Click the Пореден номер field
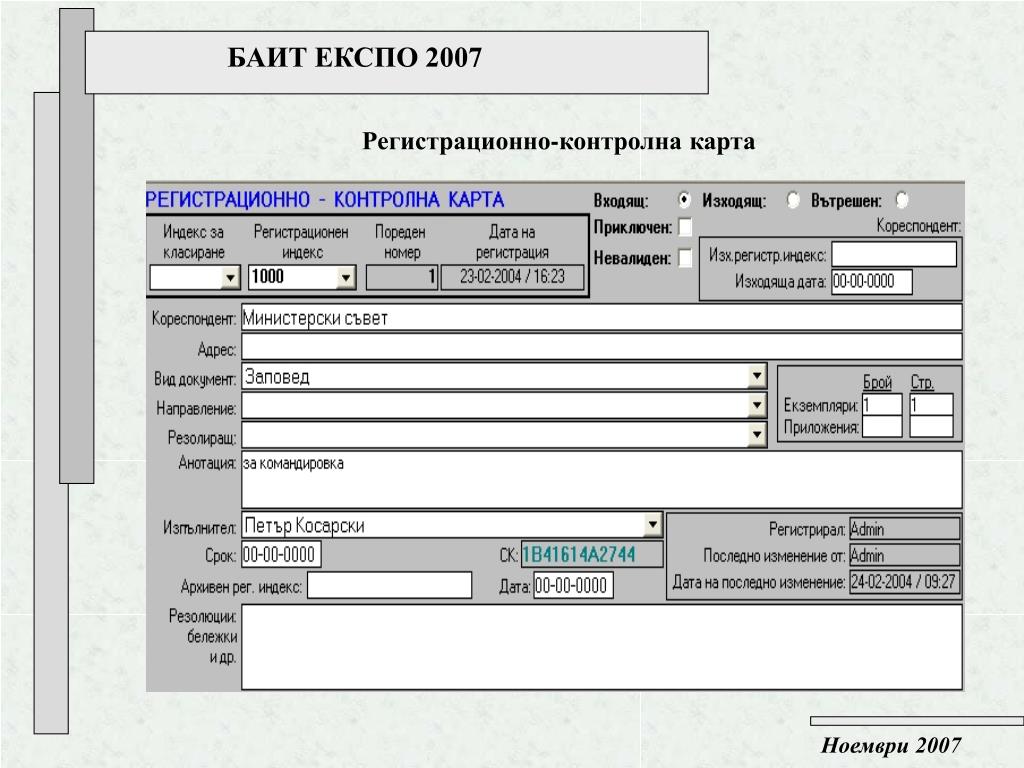Image resolution: width=1024 pixels, height=768 pixels. pos(402,277)
